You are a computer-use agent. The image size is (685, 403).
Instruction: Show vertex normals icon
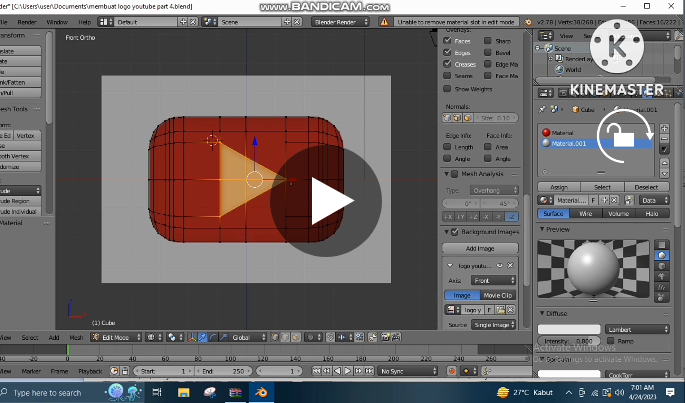pos(447,118)
